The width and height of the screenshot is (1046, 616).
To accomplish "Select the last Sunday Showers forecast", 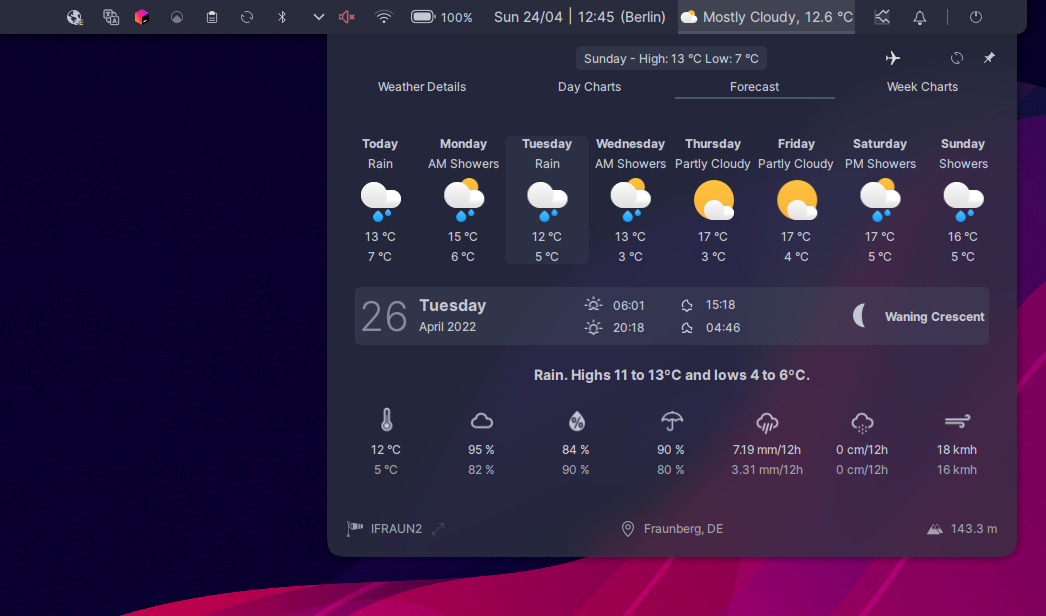I will pyautogui.click(x=963, y=200).
